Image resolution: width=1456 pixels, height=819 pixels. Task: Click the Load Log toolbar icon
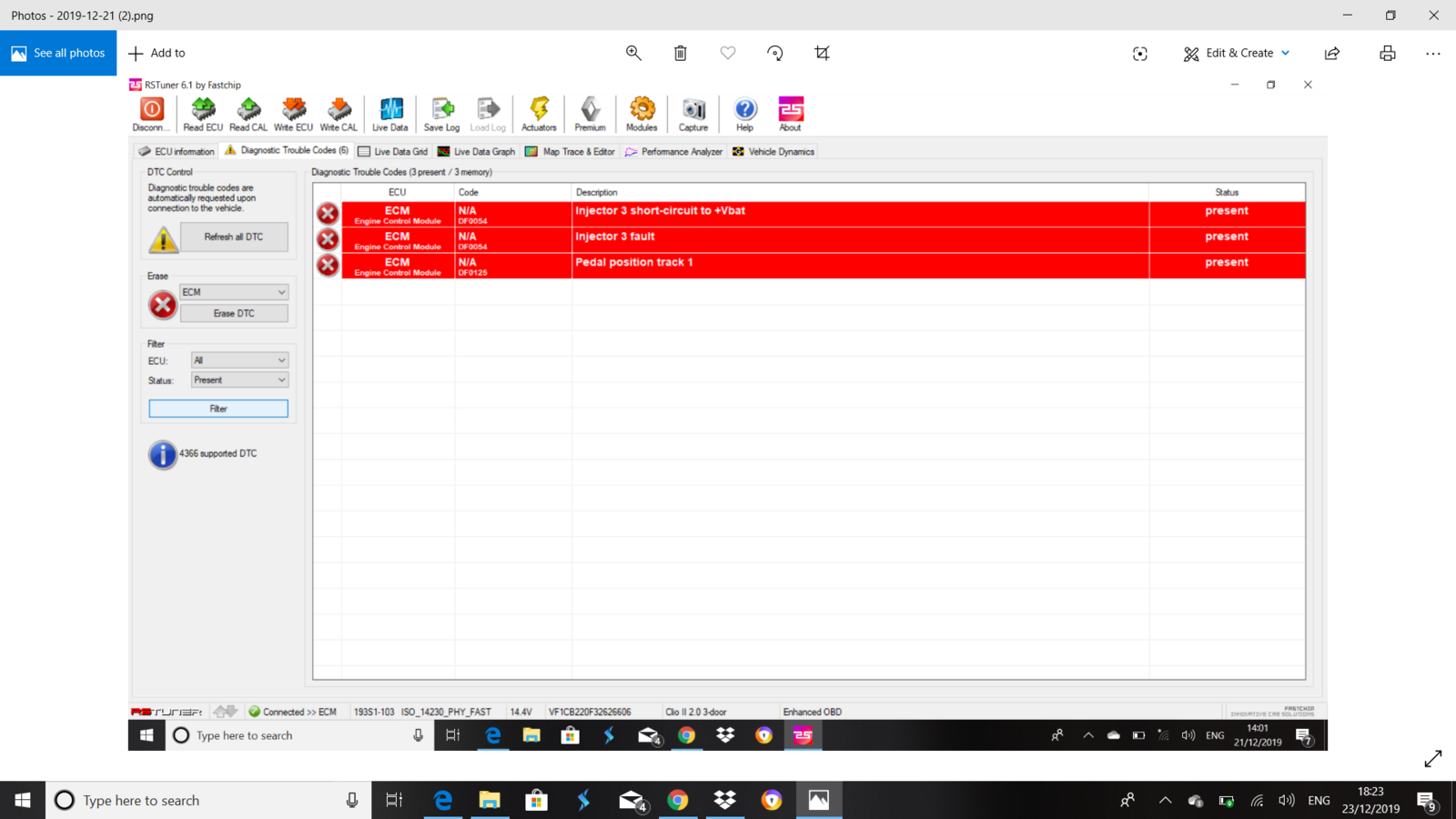tap(488, 114)
